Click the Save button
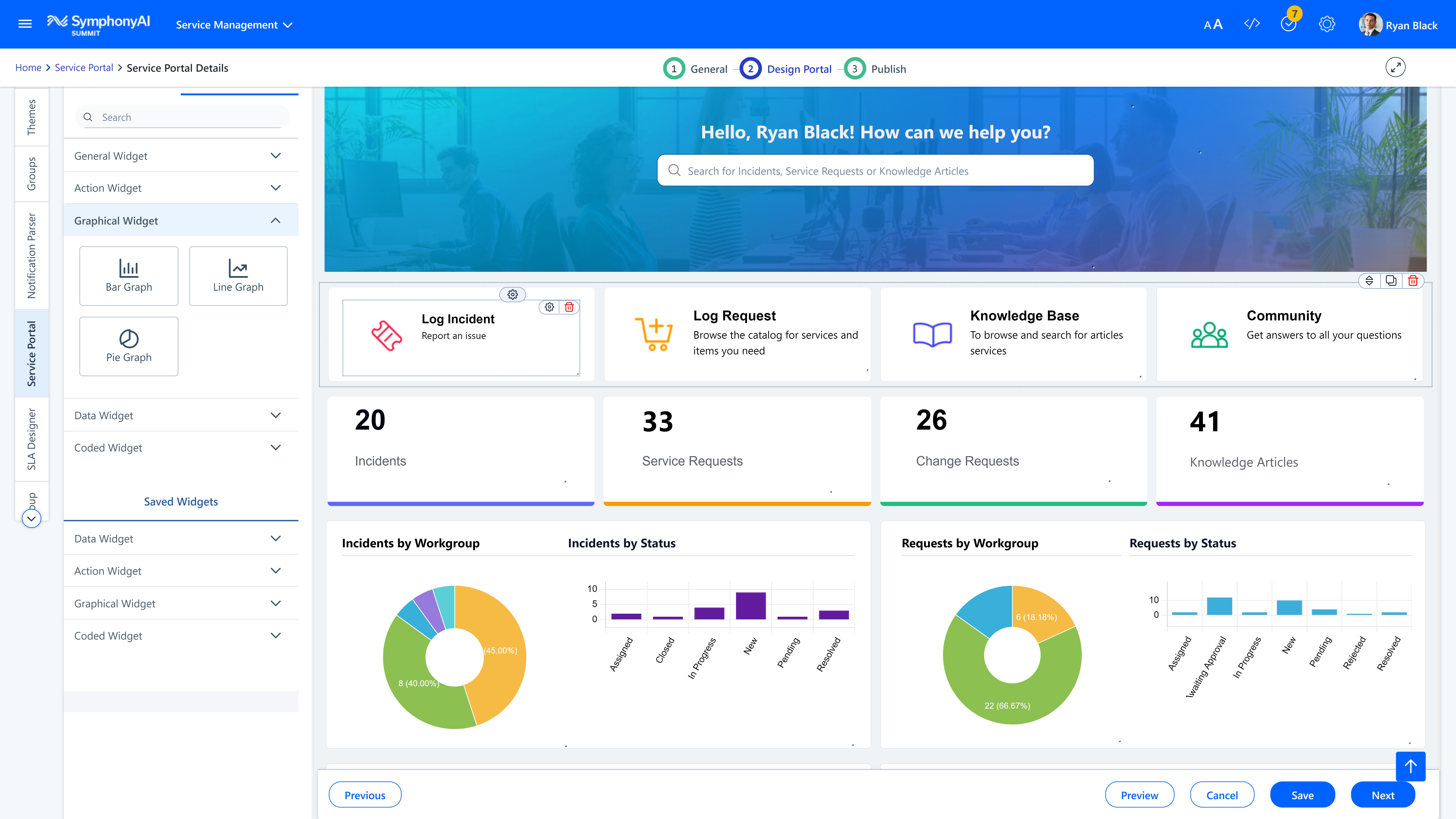Viewport: 1456px width, 819px height. [x=1302, y=795]
